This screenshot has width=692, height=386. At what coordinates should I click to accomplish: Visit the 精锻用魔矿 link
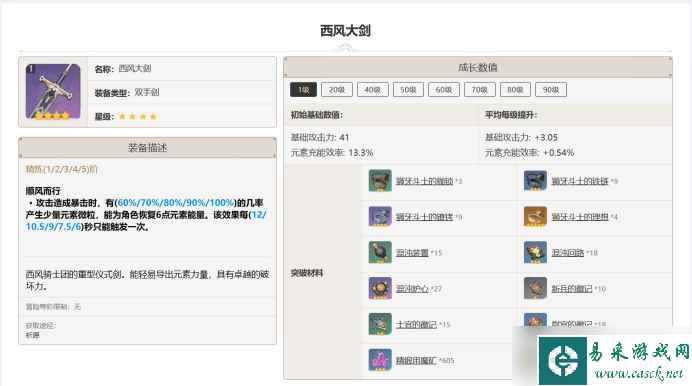tap(416, 360)
